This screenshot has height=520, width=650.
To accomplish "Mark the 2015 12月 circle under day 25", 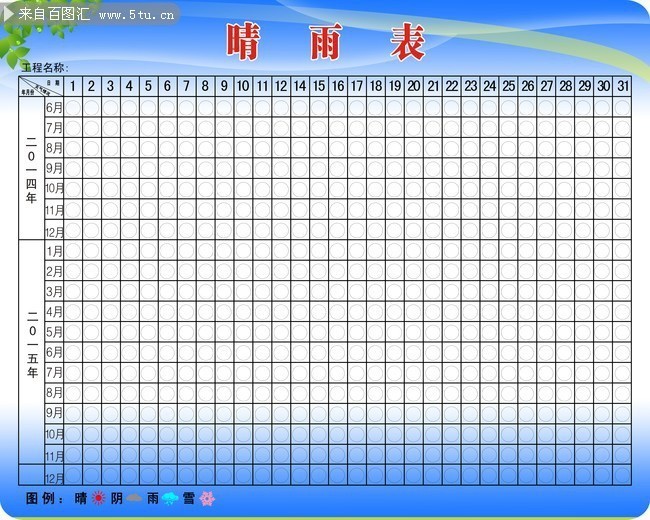I will (509, 475).
